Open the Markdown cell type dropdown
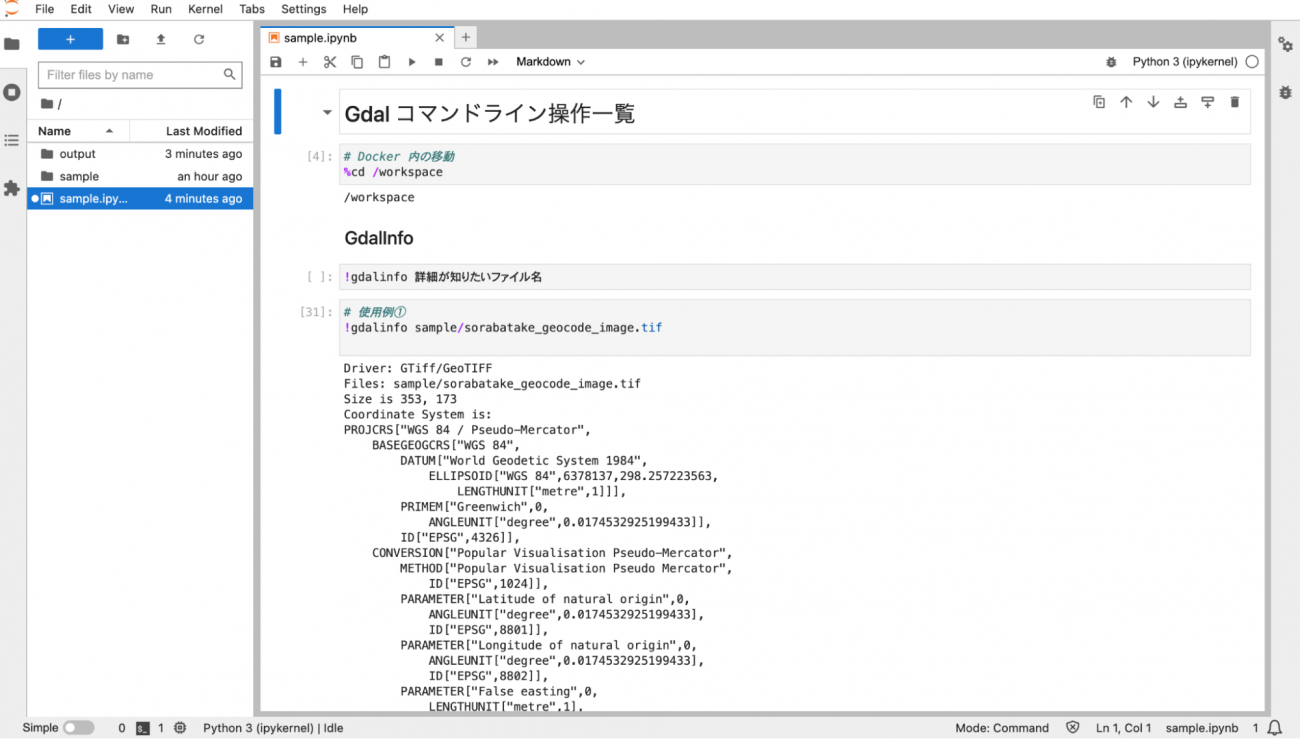The image size is (1300, 739). [550, 62]
